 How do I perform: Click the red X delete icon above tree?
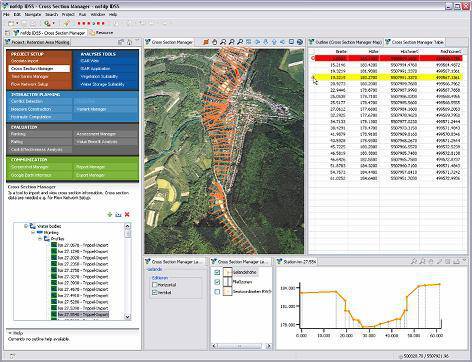coord(127,215)
